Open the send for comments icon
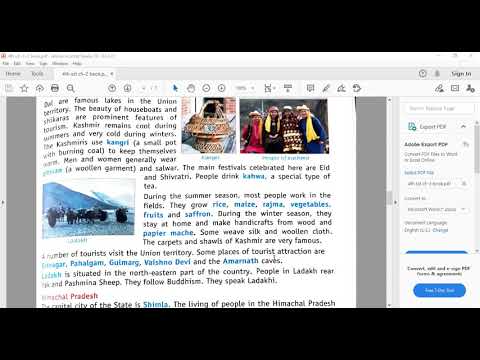 (455, 88)
